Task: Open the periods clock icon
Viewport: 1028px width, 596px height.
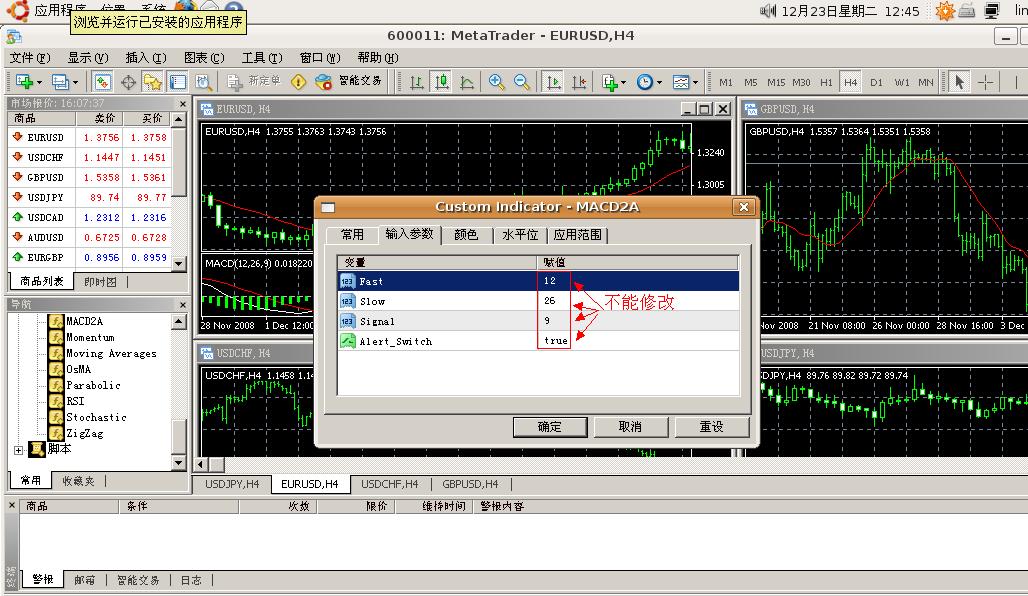Action: click(645, 82)
